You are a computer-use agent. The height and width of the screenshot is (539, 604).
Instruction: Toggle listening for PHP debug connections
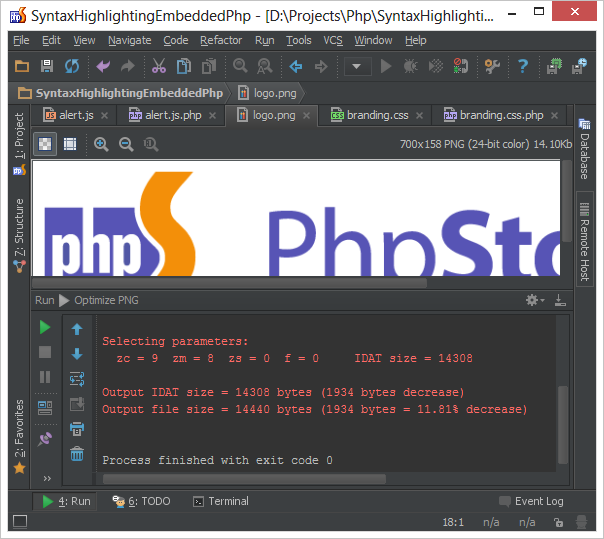point(460,66)
